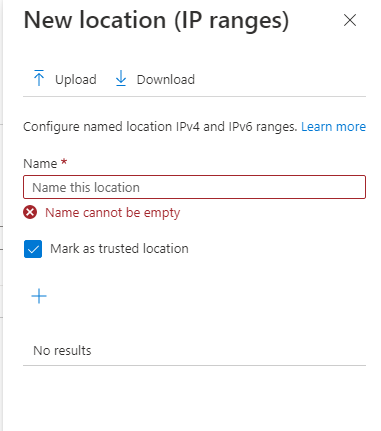381x431 pixels.
Task: Select the Upload text label
Action: coord(76,79)
